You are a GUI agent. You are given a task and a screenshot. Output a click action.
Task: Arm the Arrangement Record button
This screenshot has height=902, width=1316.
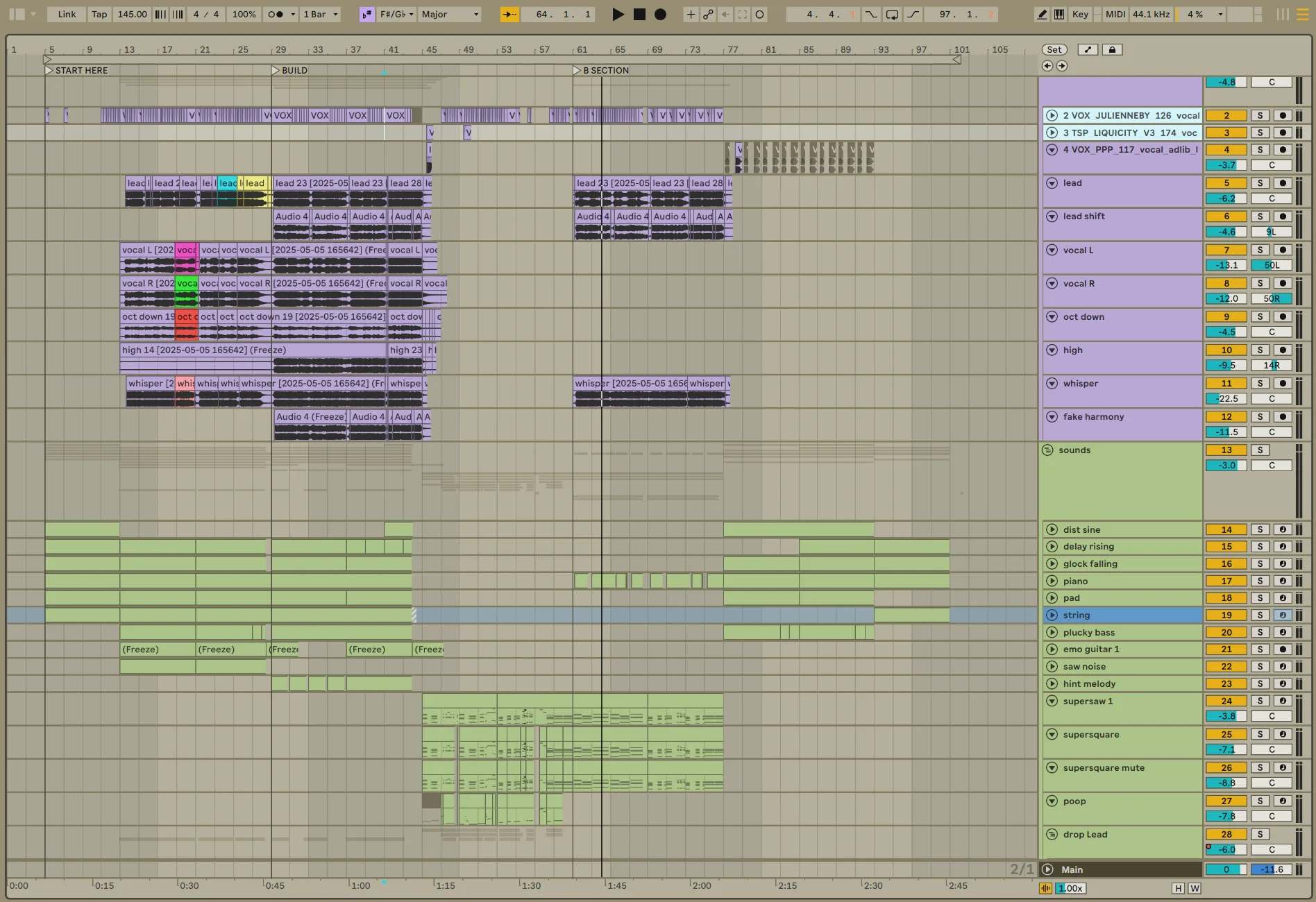point(660,14)
